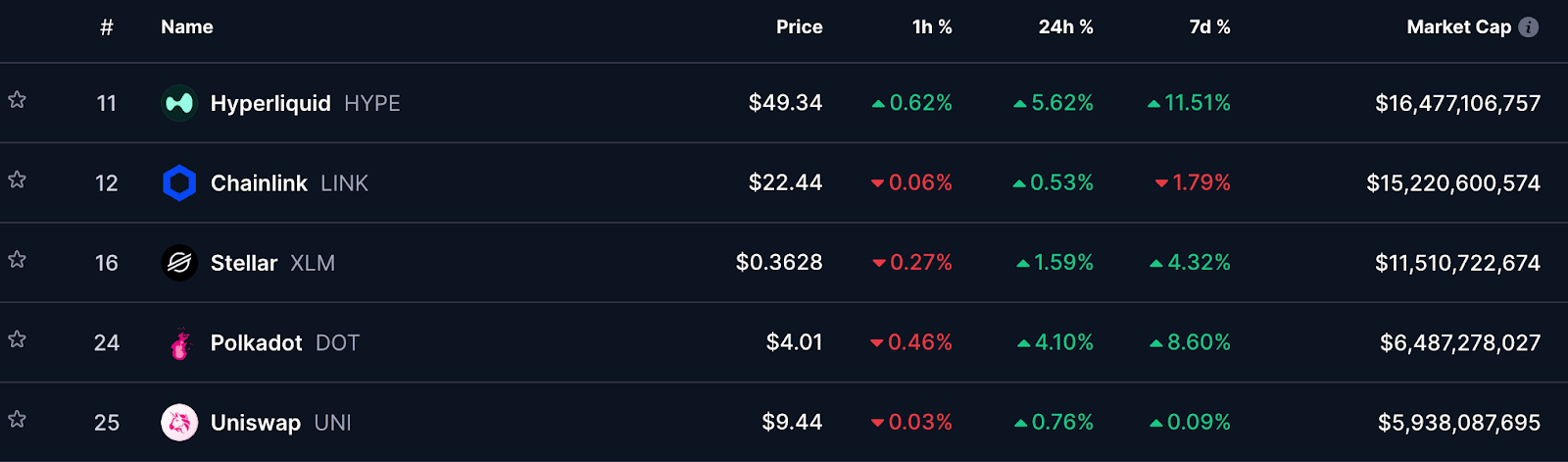Image resolution: width=1568 pixels, height=462 pixels.
Task: Click the Chainlink hexagon logo icon
Action: coord(179,183)
